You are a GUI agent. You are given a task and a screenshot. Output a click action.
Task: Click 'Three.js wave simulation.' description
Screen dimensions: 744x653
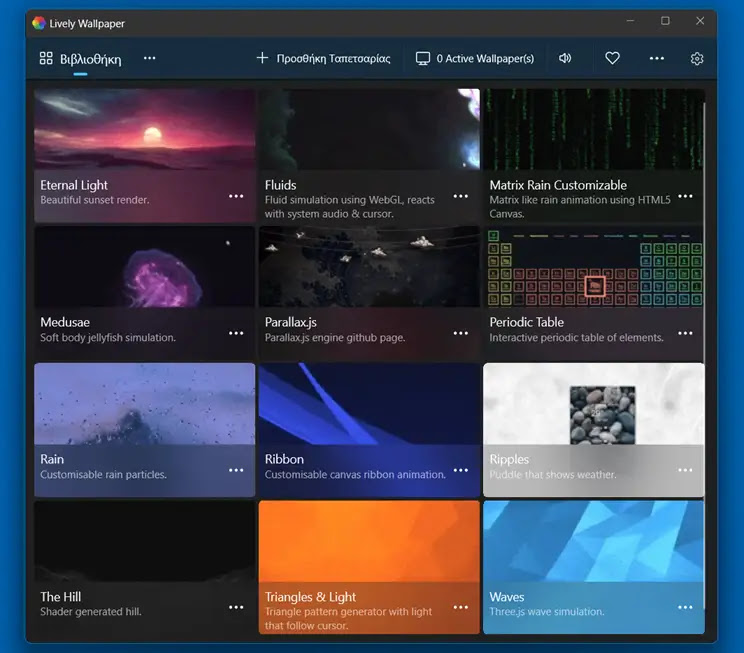(547, 612)
